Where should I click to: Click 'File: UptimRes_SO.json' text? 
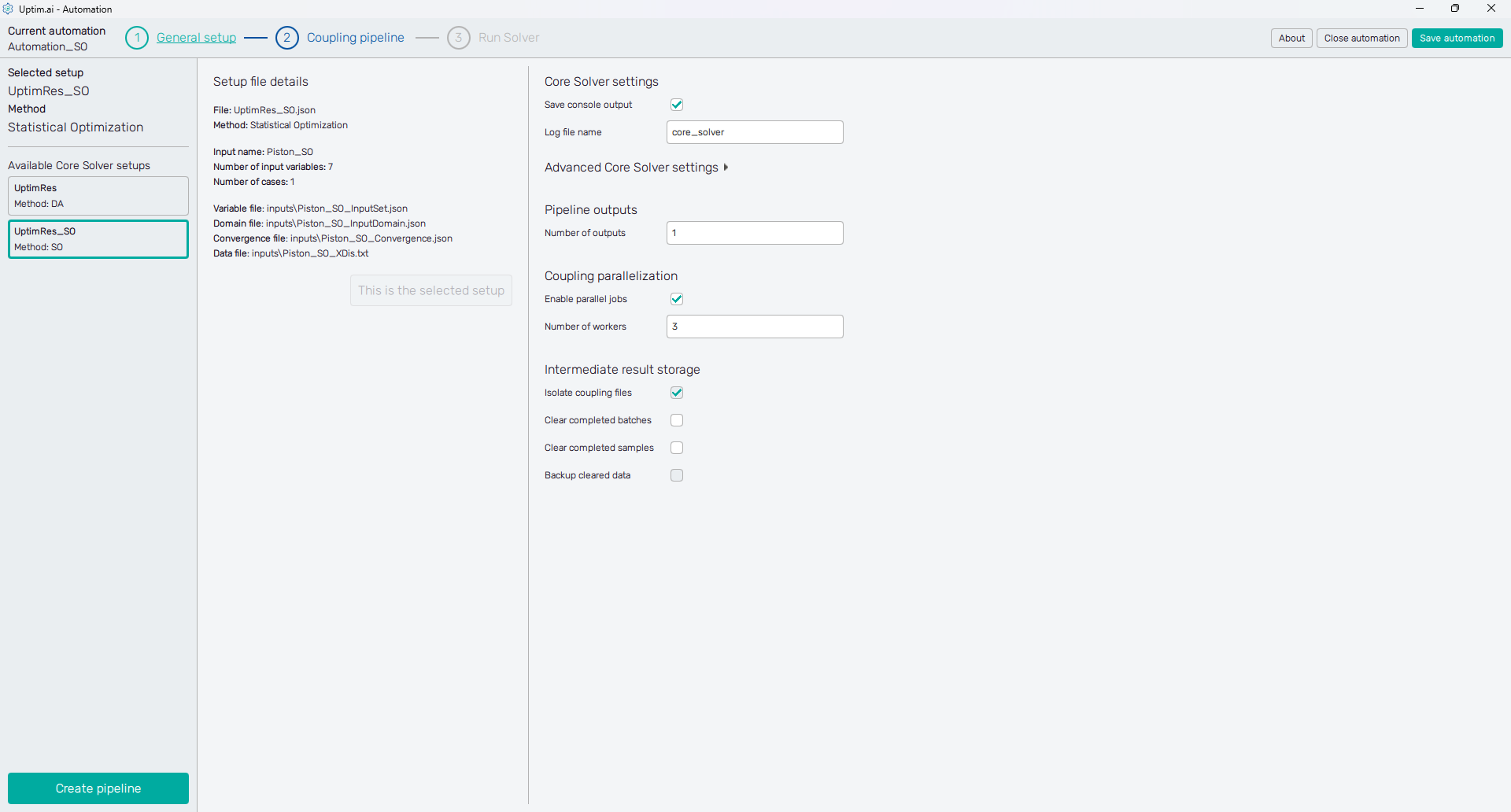tap(264, 110)
